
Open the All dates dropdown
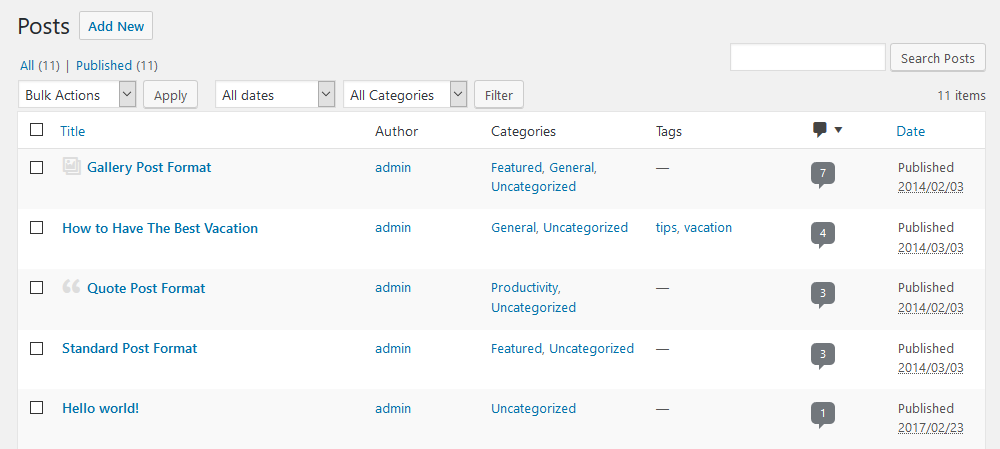coord(276,94)
